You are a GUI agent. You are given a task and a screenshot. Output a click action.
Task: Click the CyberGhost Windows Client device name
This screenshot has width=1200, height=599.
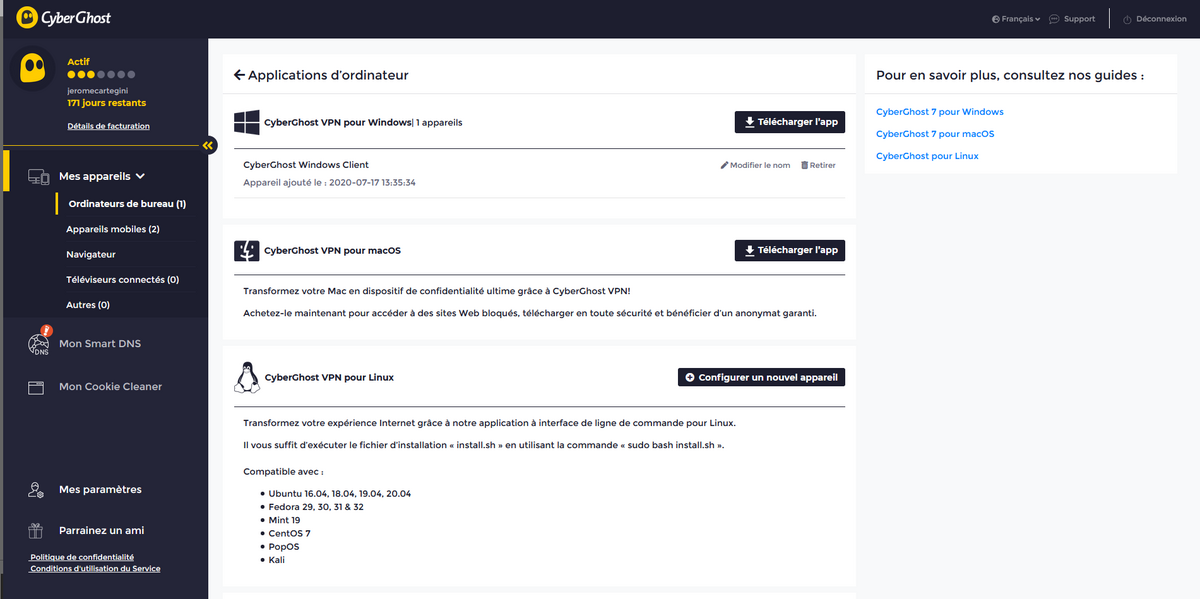306,165
